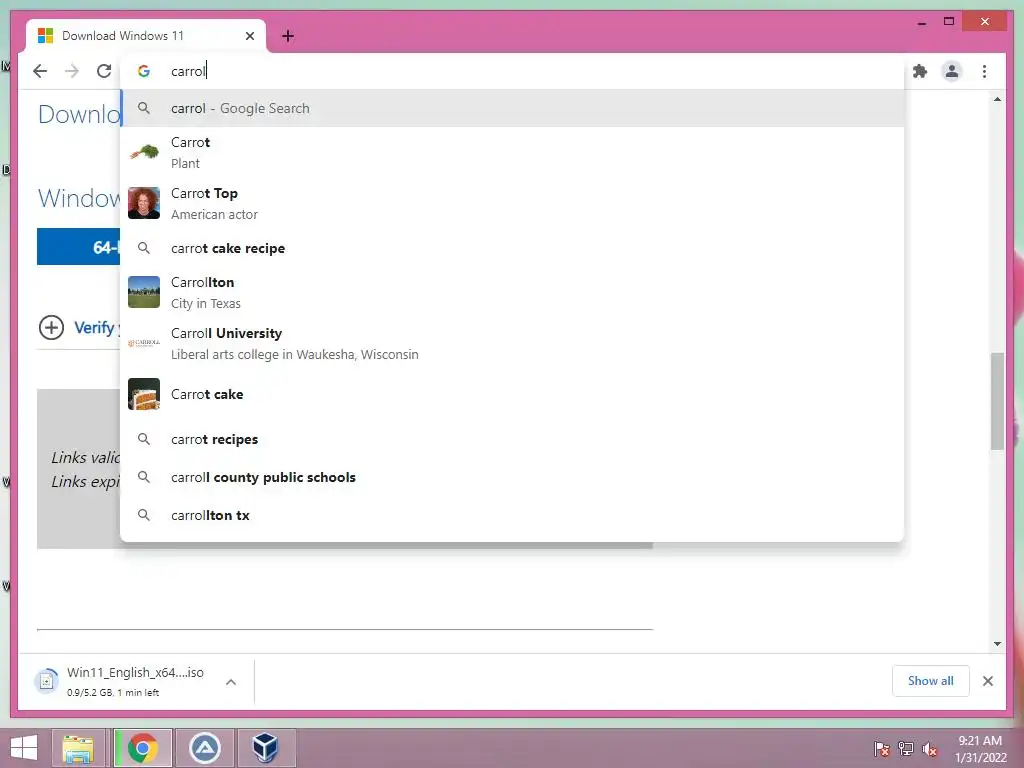The width and height of the screenshot is (1024, 768).
Task: Select 'carrot cake recipe' suggestion
Action: click(x=512, y=248)
